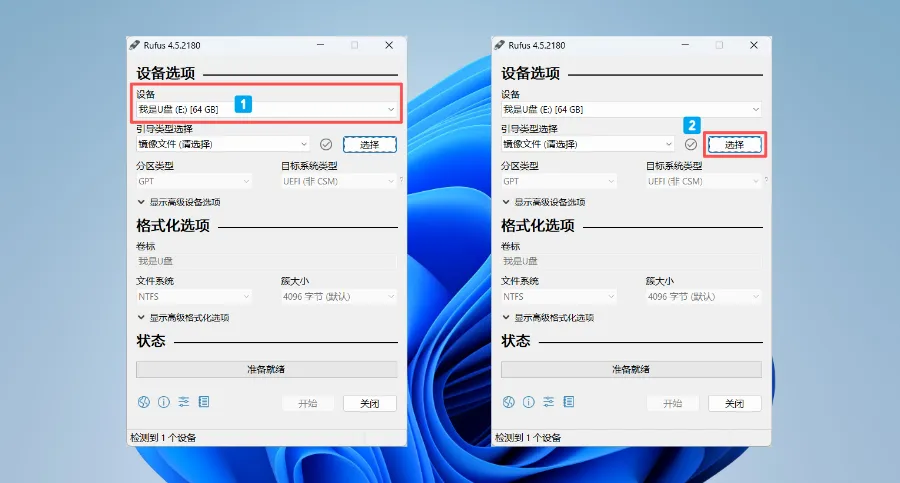
Task: Click 分区类型 label in left window
Action: pos(155,166)
